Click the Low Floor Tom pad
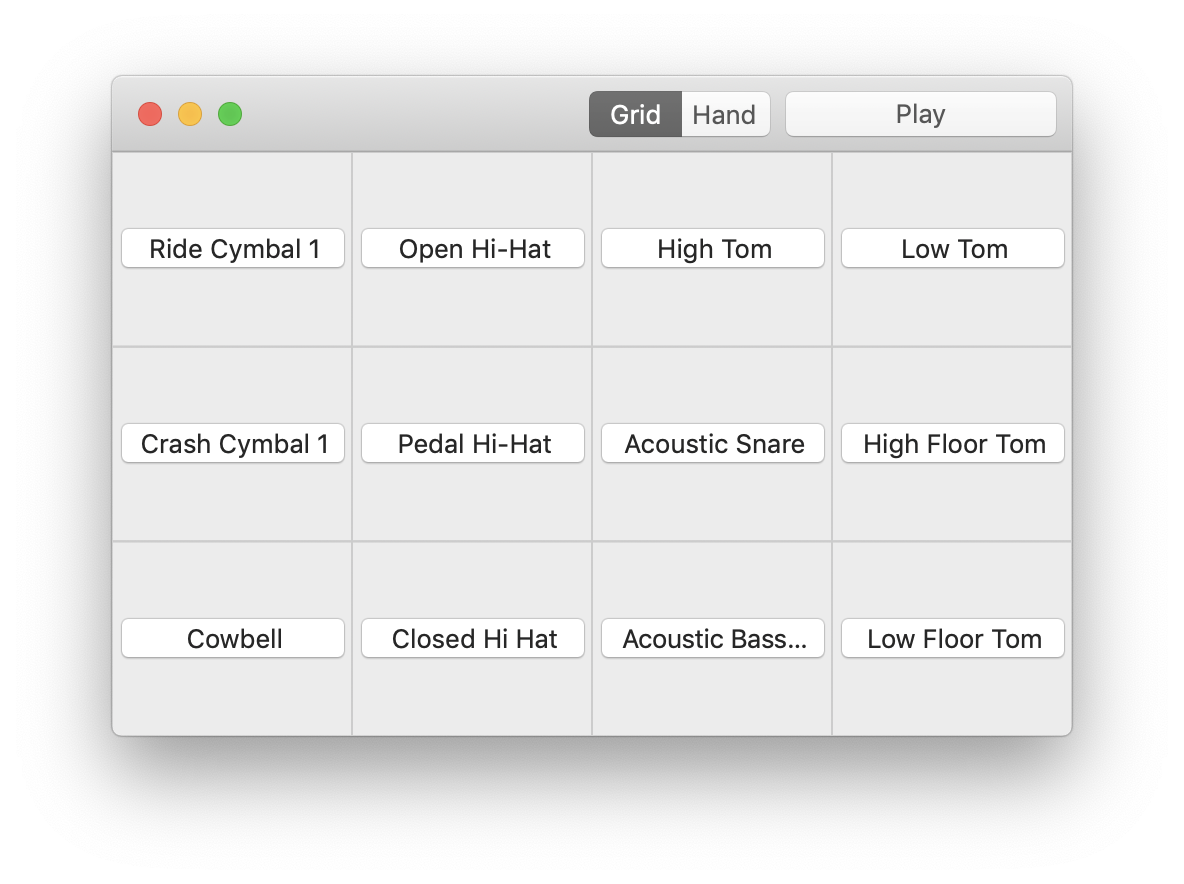The height and width of the screenshot is (884, 1184). click(x=953, y=638)
